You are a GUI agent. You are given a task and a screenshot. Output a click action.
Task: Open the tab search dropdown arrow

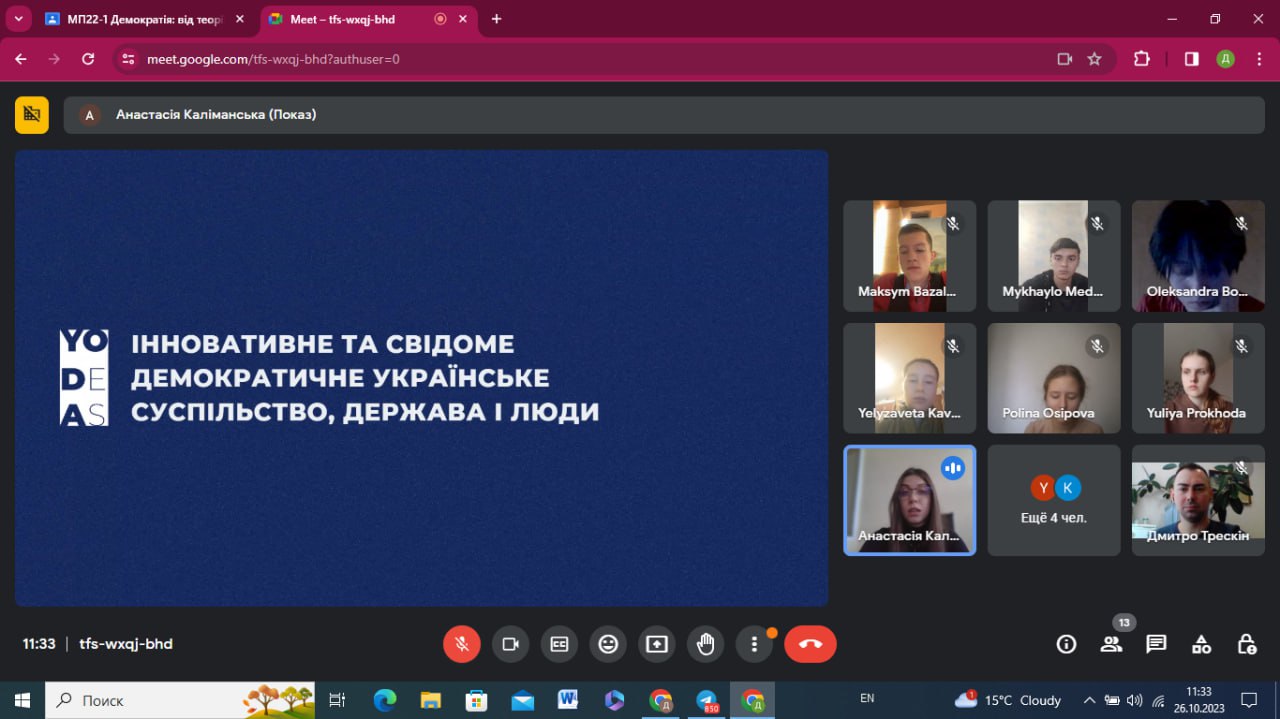point(18,19)
